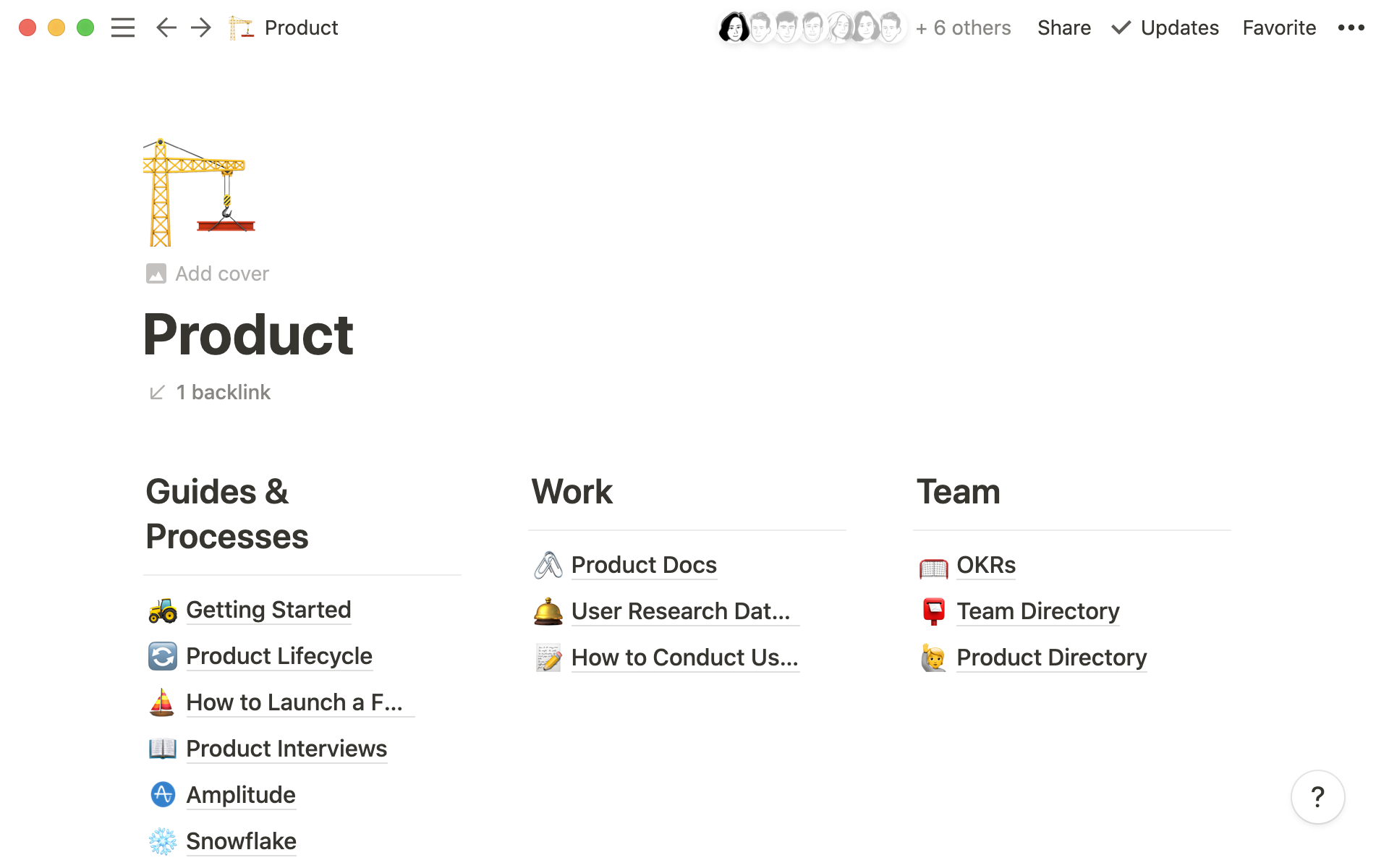The image size is (1389, 868).
Task: Click the paperclips icon beside Product Docs
Action: (548, 565)
